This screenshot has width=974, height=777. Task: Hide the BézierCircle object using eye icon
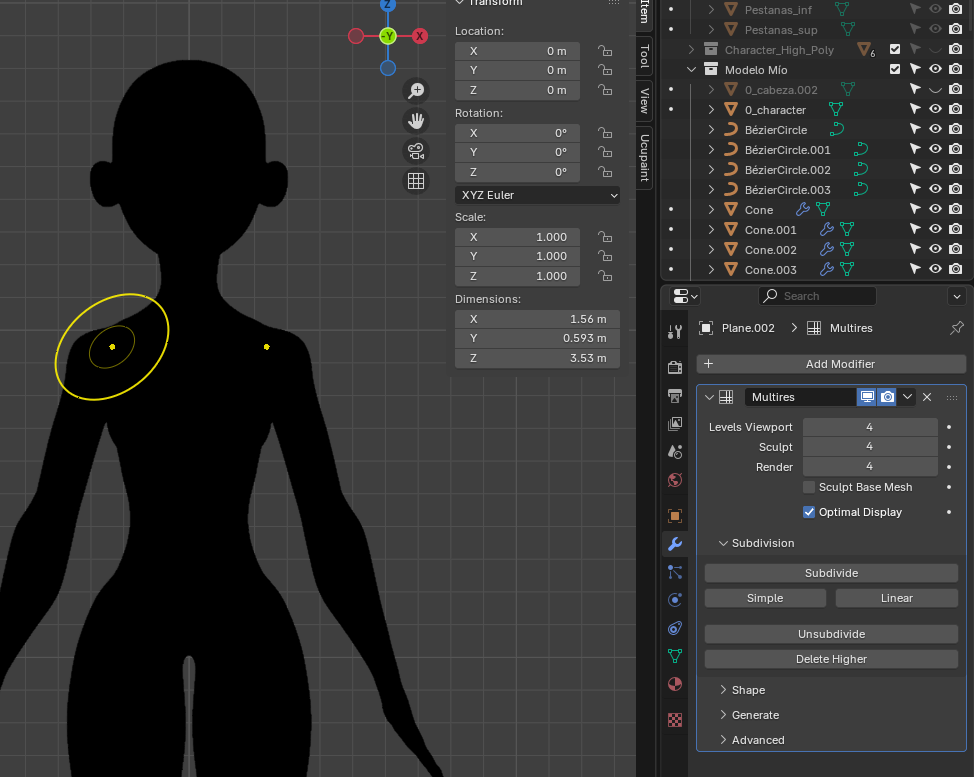click(x=936, y=130)
